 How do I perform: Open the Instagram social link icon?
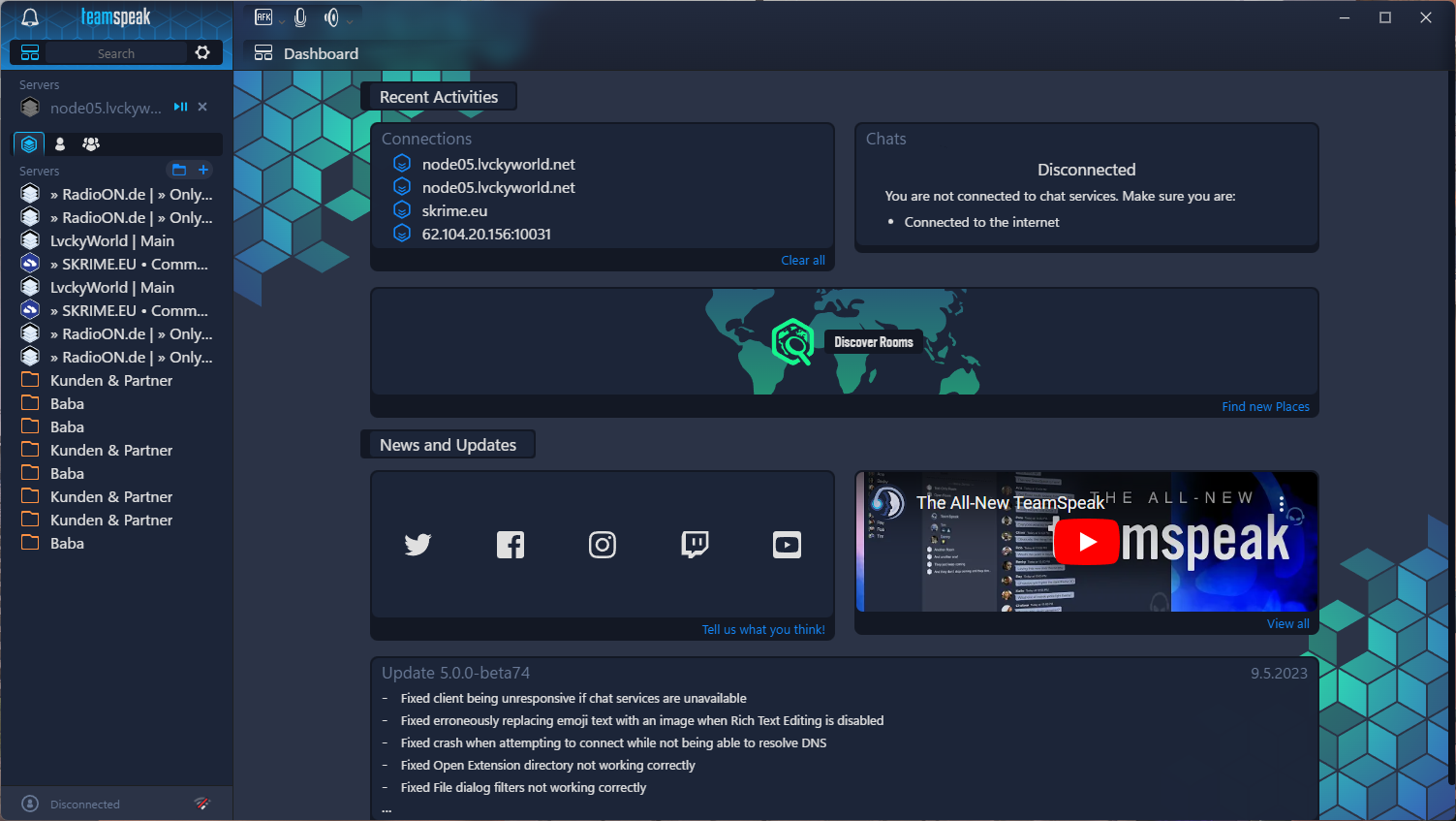pos(603,545)
